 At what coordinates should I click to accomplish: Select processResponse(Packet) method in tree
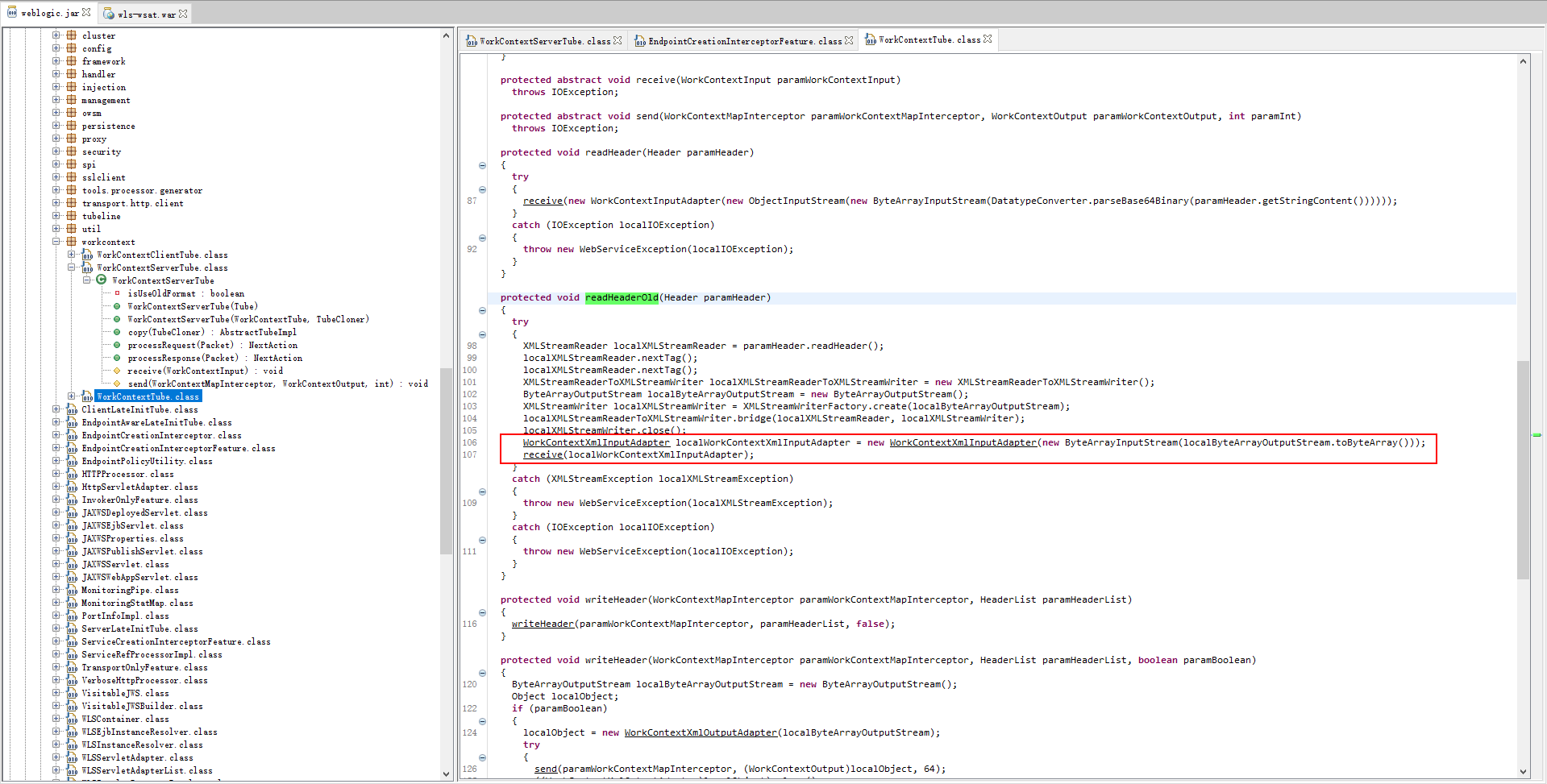215,358
